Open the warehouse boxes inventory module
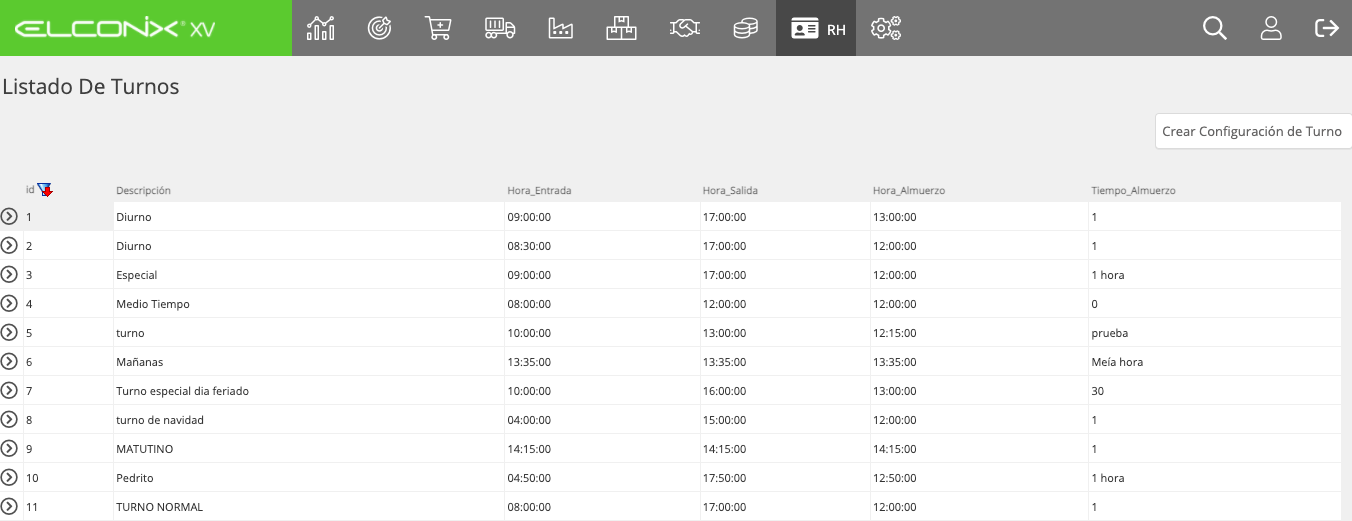1352x521 pixels. point(621,28)
